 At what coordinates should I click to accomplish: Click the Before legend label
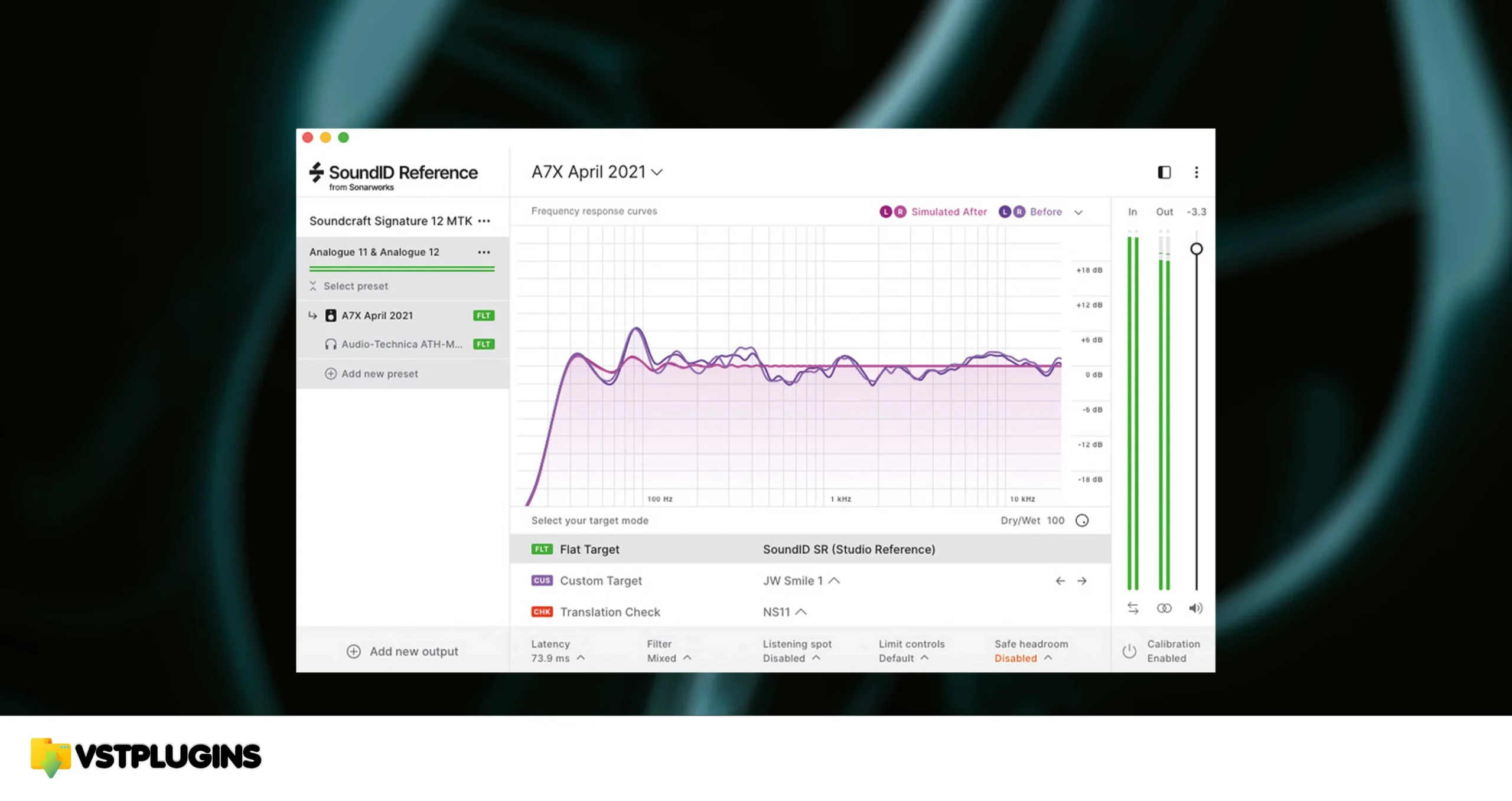1045,211
